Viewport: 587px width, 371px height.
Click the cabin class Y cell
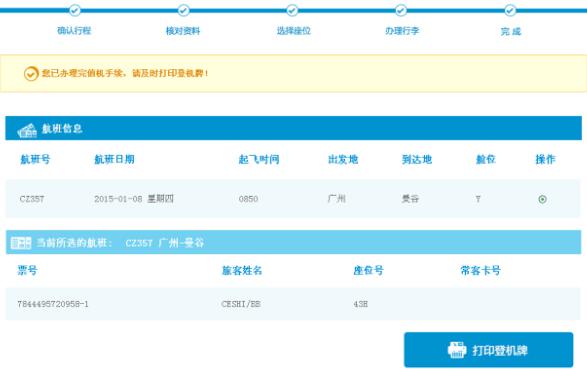point(478,199)
